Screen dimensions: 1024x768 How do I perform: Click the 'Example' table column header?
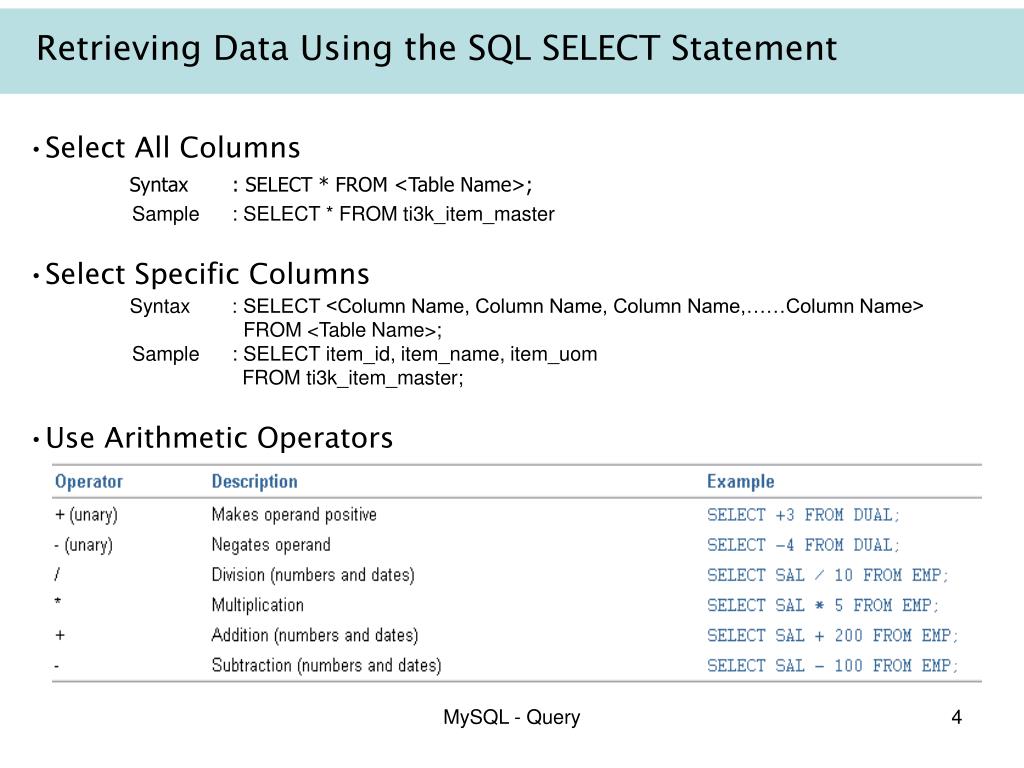(741, 481)
